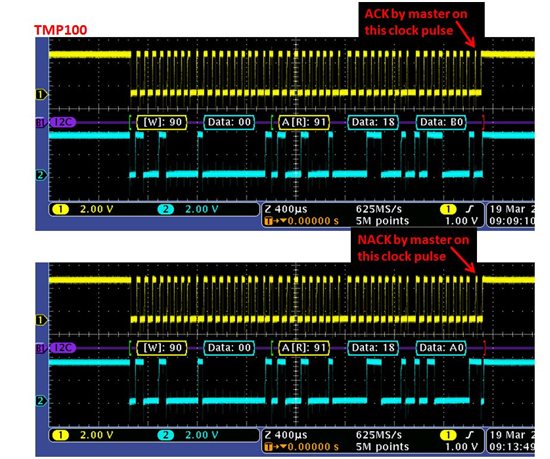Click channel 2 ground marker in lower capture

(41, 400)
